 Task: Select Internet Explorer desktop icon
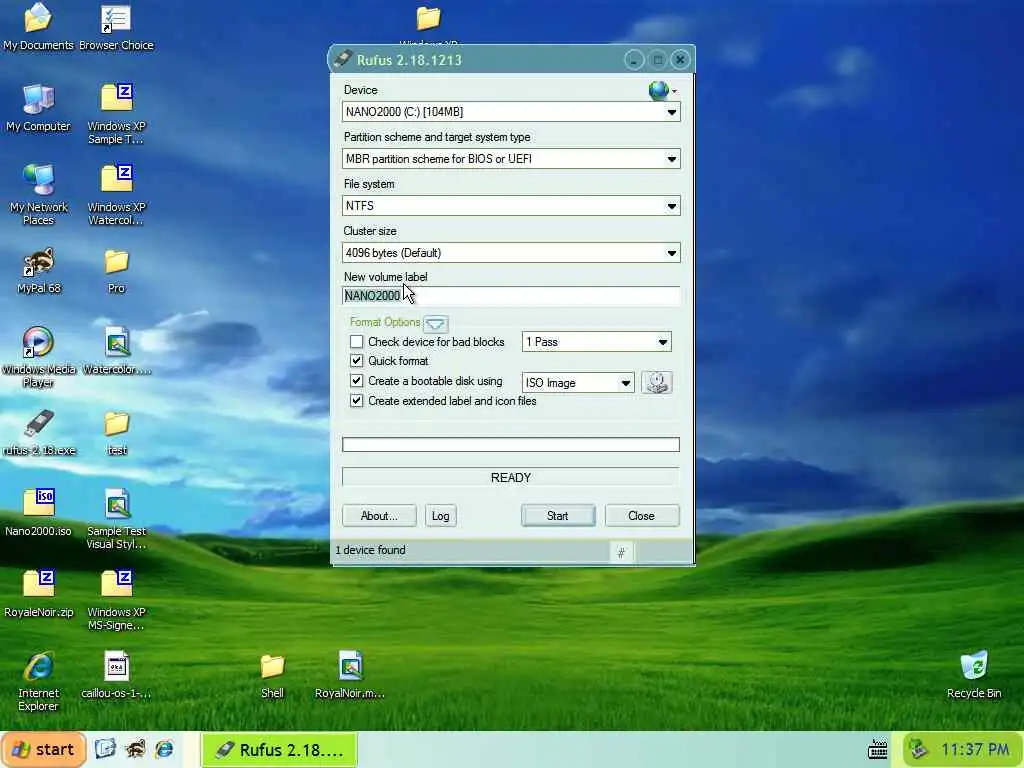click(x=38, y=681)
